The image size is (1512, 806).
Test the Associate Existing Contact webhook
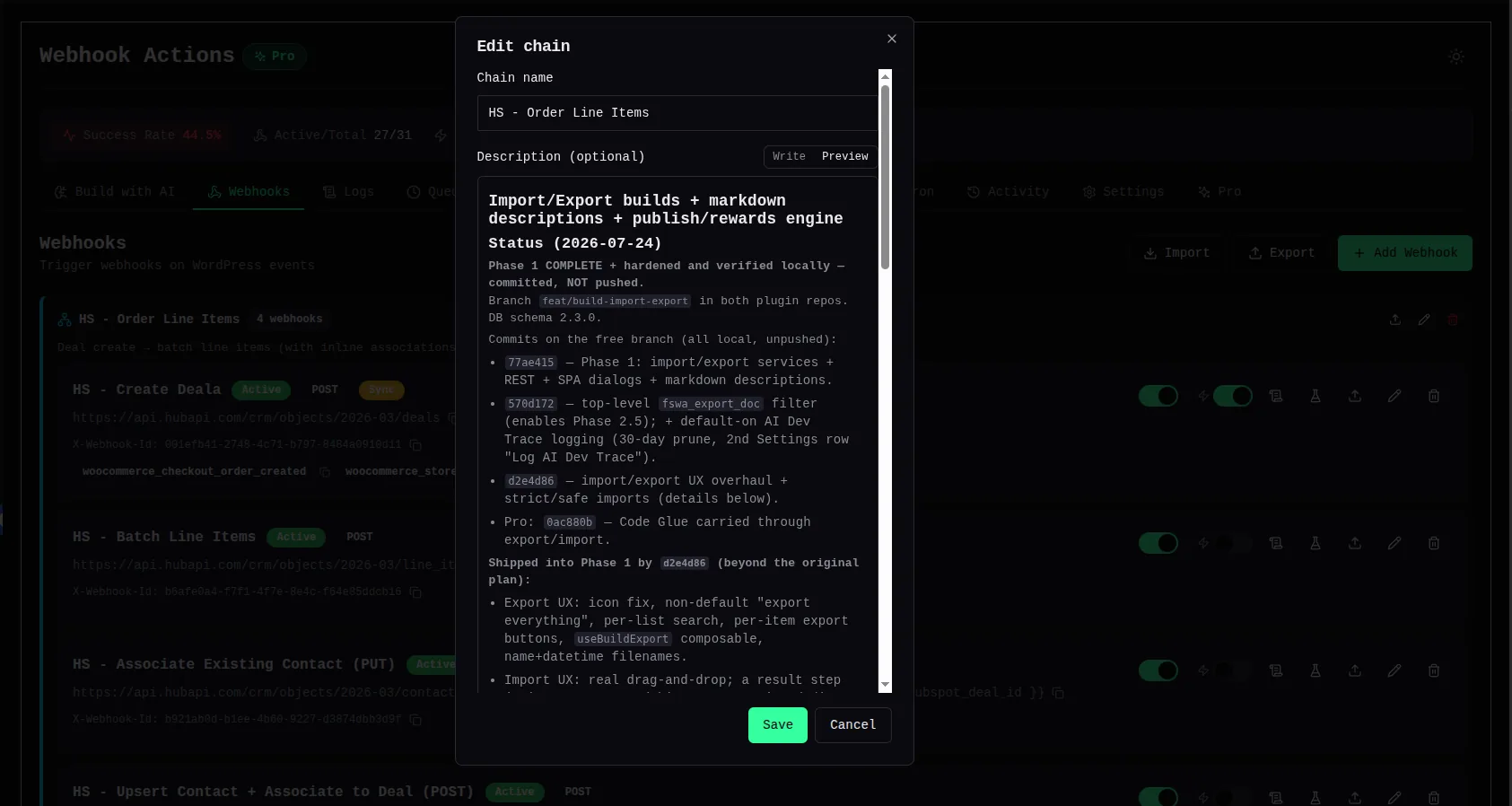[1315, 670]
